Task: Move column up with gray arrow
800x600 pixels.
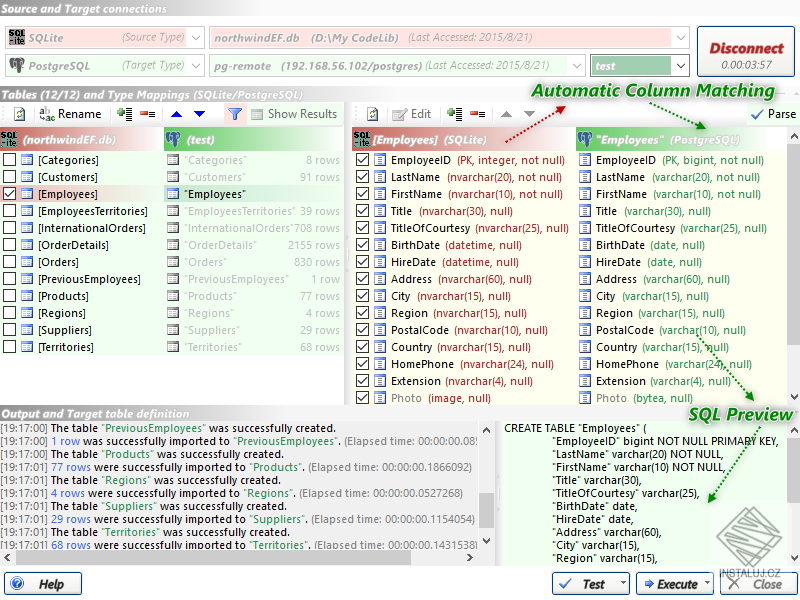Action: coord(506,114)
